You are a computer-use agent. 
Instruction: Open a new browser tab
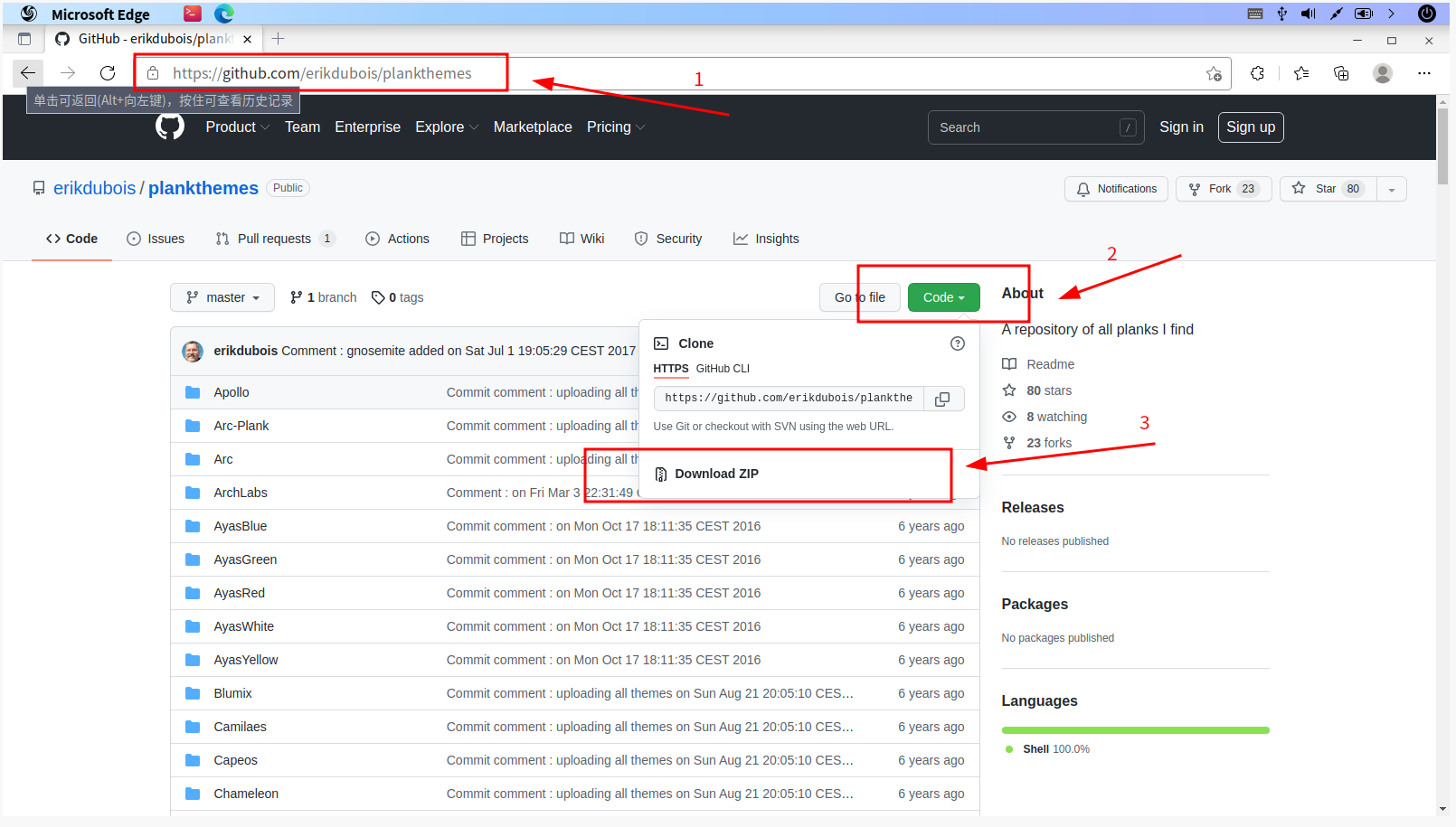[x=278, y=39]
